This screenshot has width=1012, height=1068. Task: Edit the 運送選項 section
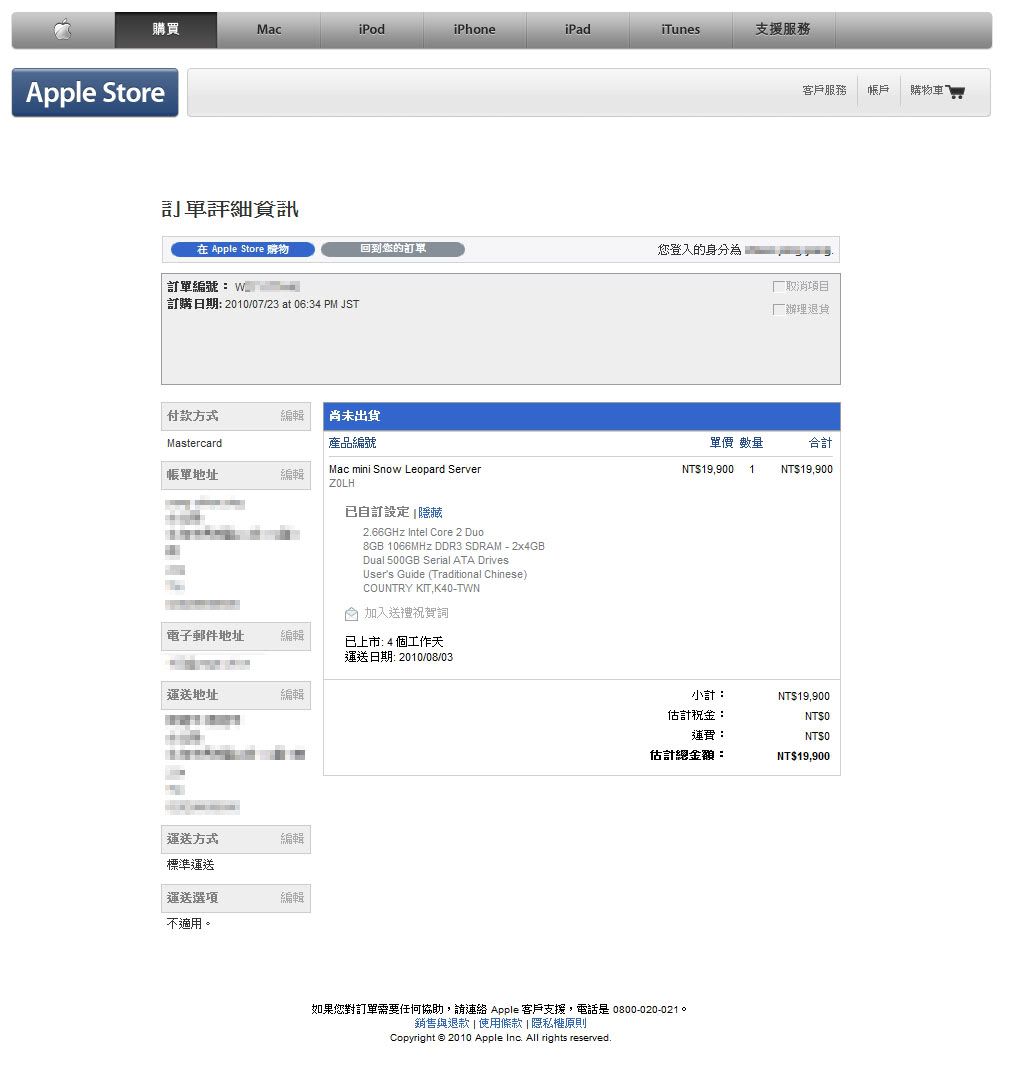tap(292, 898)
